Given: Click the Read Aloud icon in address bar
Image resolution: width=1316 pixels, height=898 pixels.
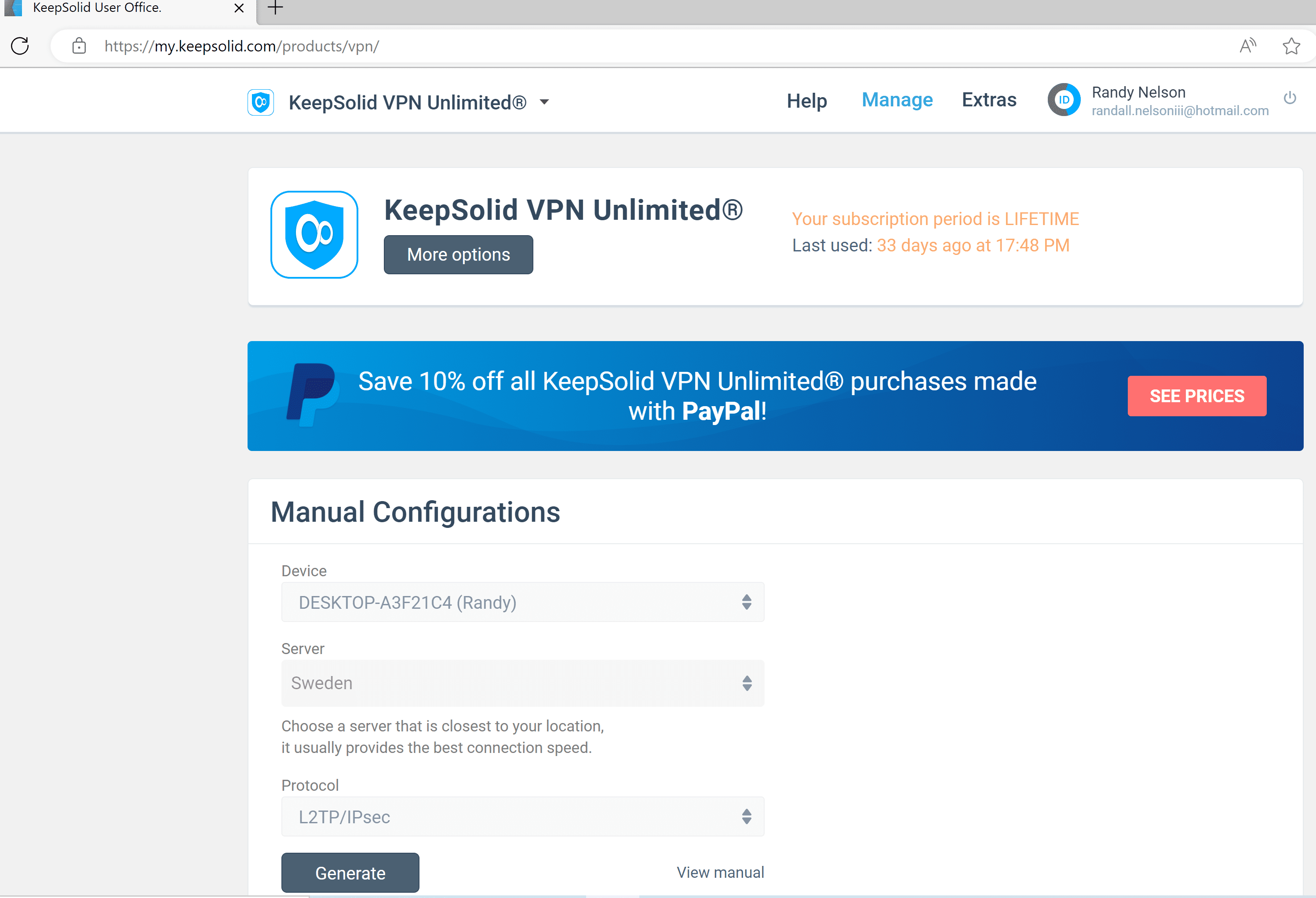Looking at the screenshot, I should coord(1247,46).
